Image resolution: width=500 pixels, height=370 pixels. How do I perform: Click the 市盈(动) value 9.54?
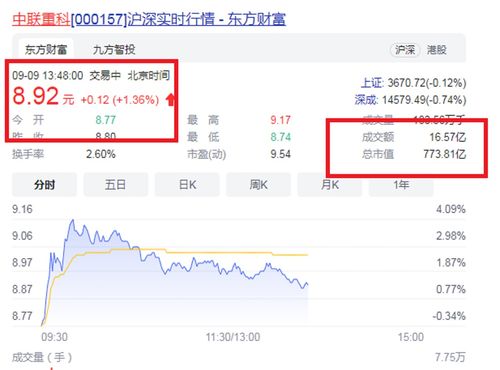pyautogui.click(x=280, y=154)
